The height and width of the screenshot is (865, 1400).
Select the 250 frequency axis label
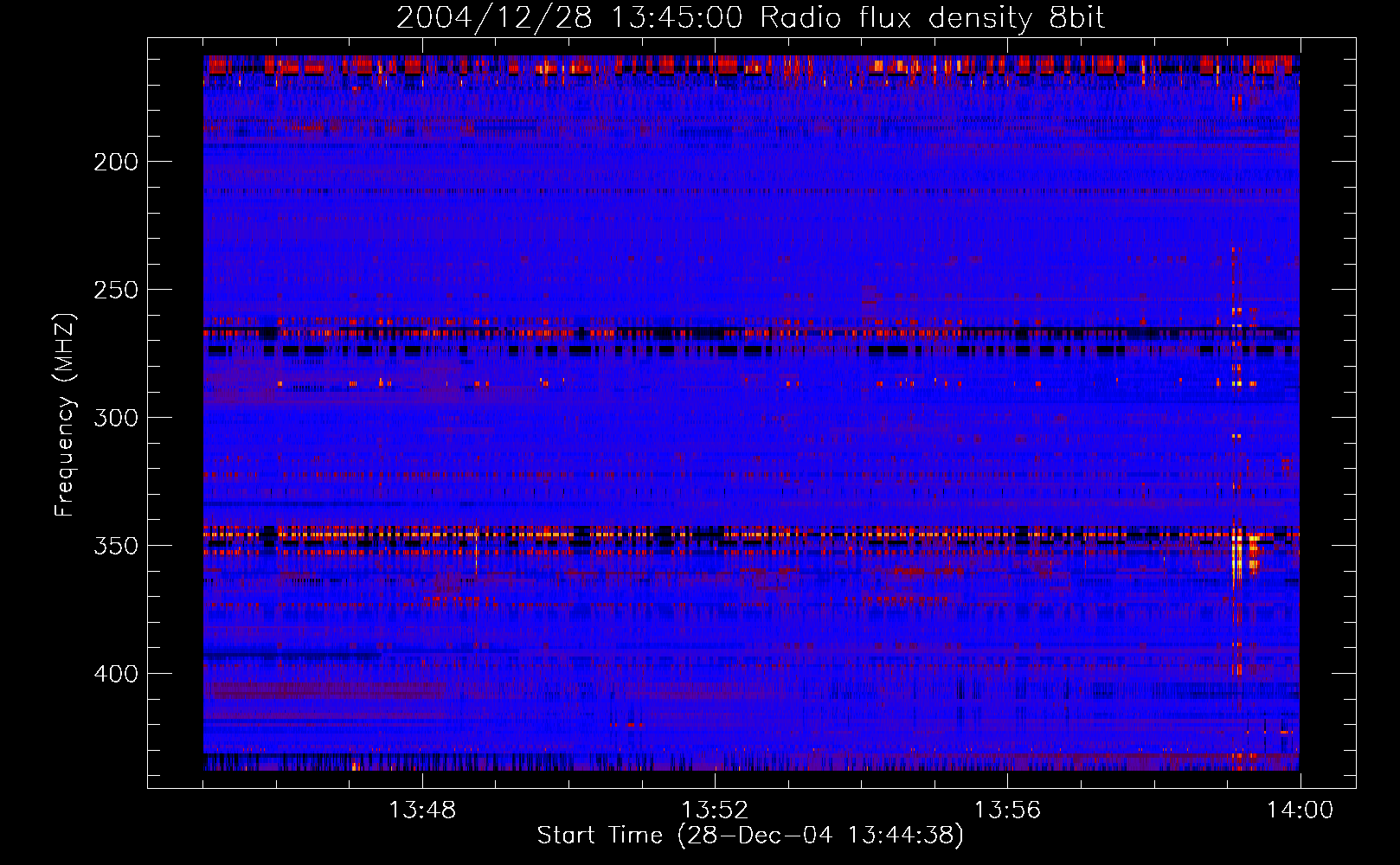pyautogui.click(x=116, y=290)
